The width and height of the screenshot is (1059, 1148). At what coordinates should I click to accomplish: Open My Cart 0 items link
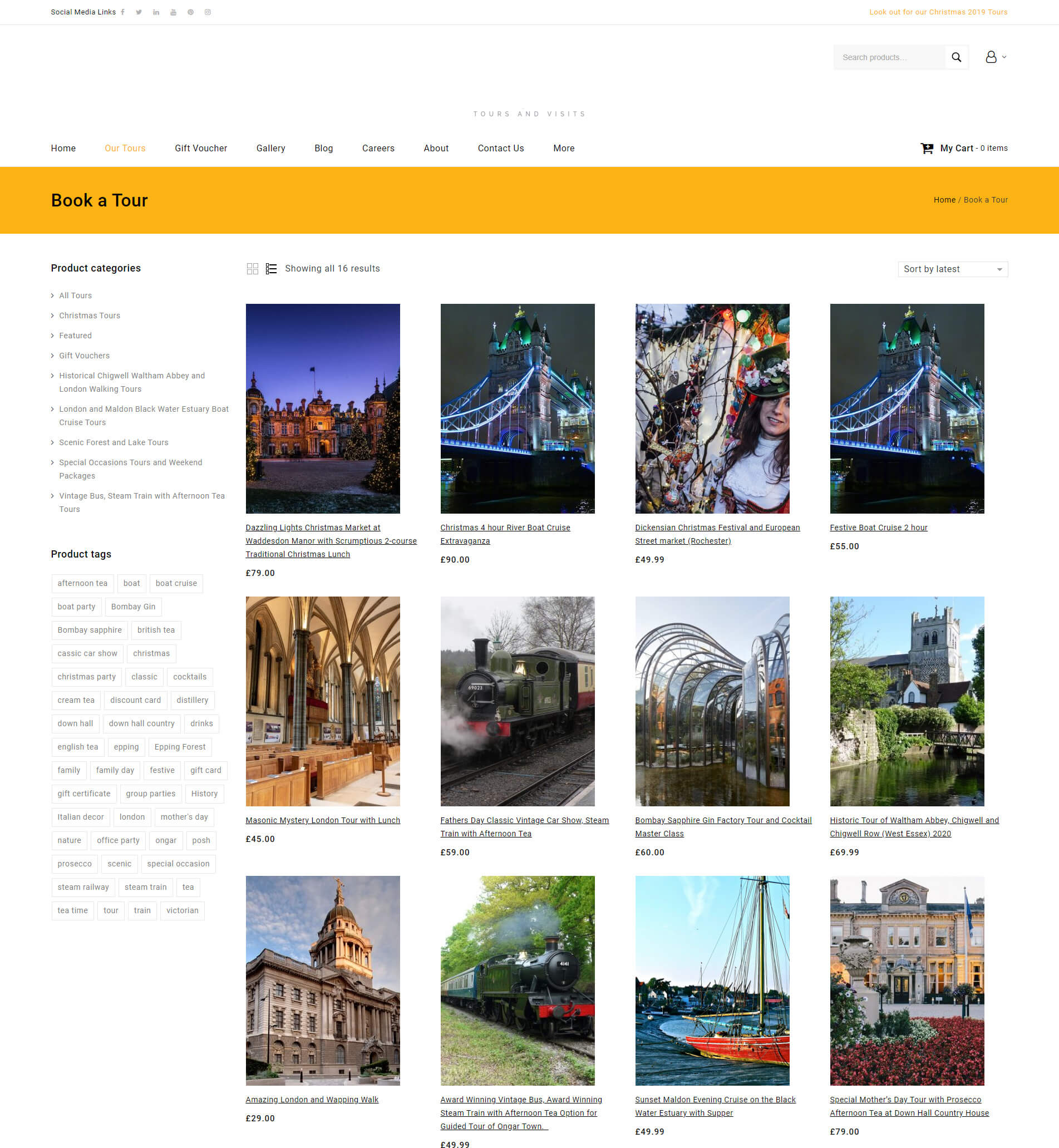[x=974, y=149]
